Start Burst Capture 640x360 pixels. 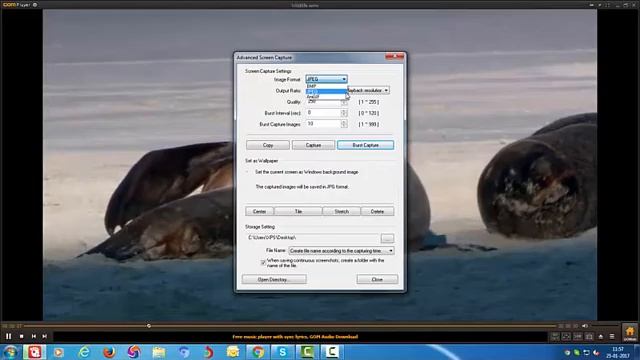pyautogui.click(x=366, y=145)
